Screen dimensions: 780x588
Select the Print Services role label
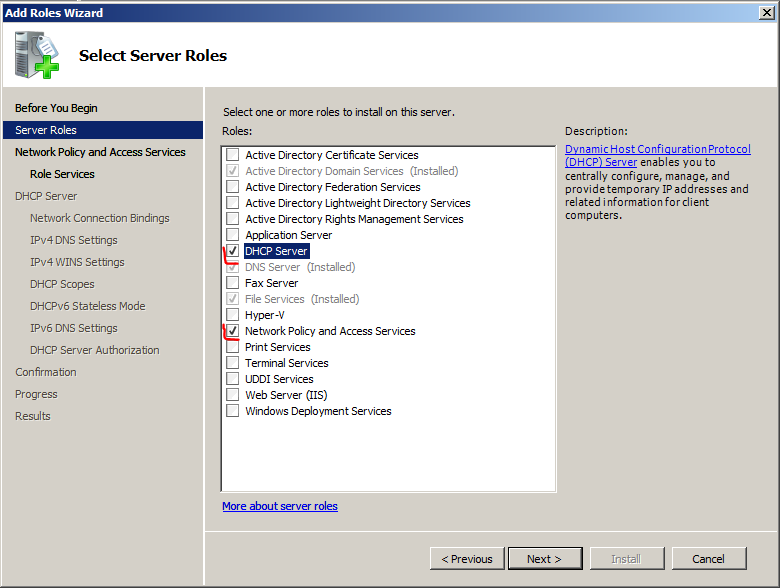point(278,347)
